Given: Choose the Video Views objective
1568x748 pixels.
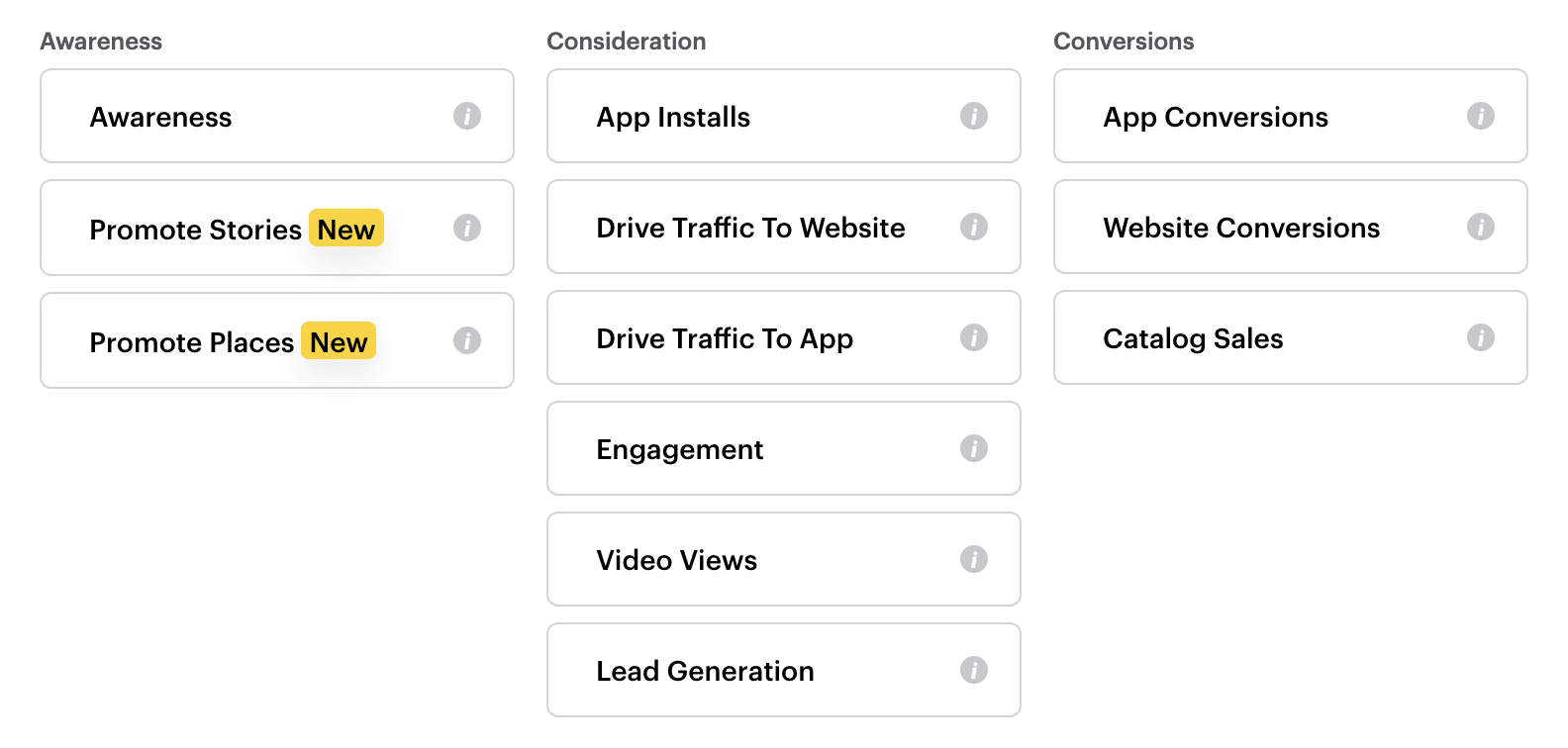Looking at the screenshot, I should (x=752, y=560).
